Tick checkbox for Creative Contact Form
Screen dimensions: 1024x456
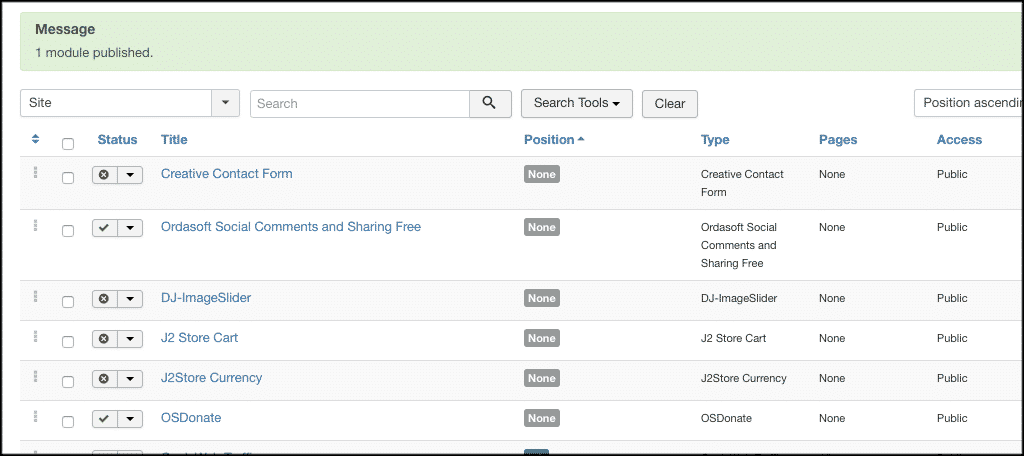[x=68, y=178]
